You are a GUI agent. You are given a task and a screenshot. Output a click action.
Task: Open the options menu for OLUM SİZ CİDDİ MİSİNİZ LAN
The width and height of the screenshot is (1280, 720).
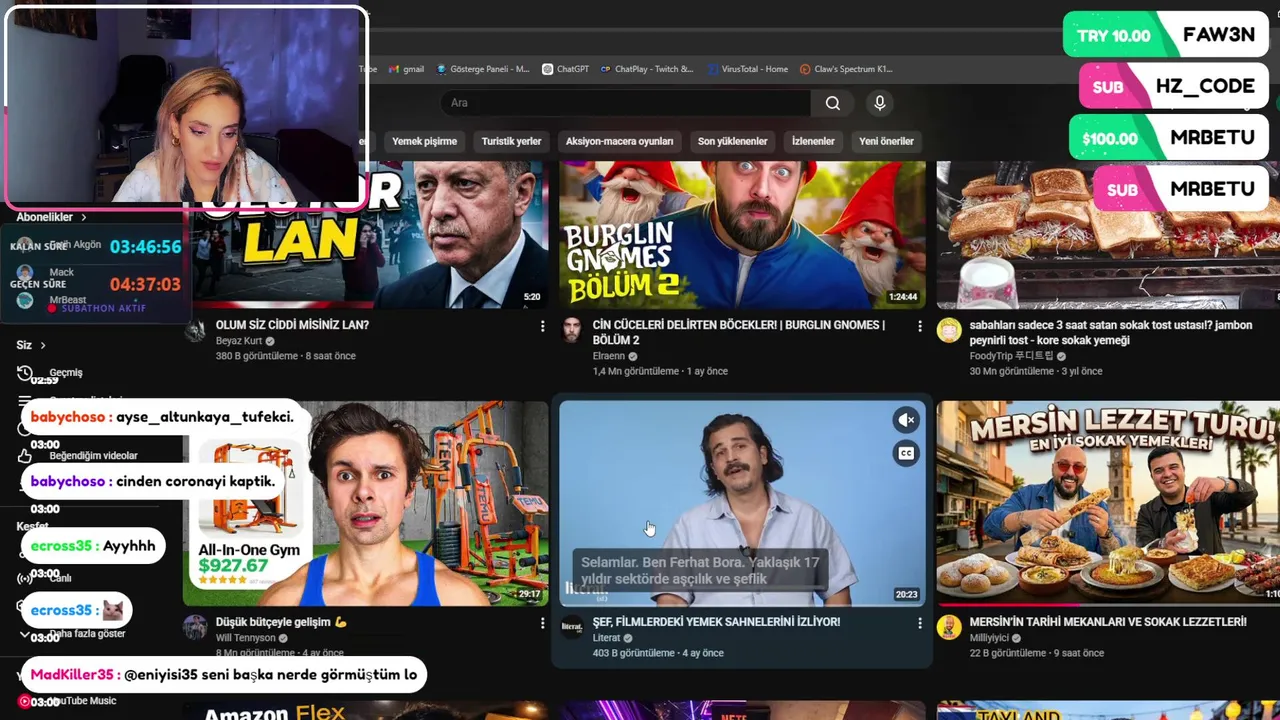[543, 326]
